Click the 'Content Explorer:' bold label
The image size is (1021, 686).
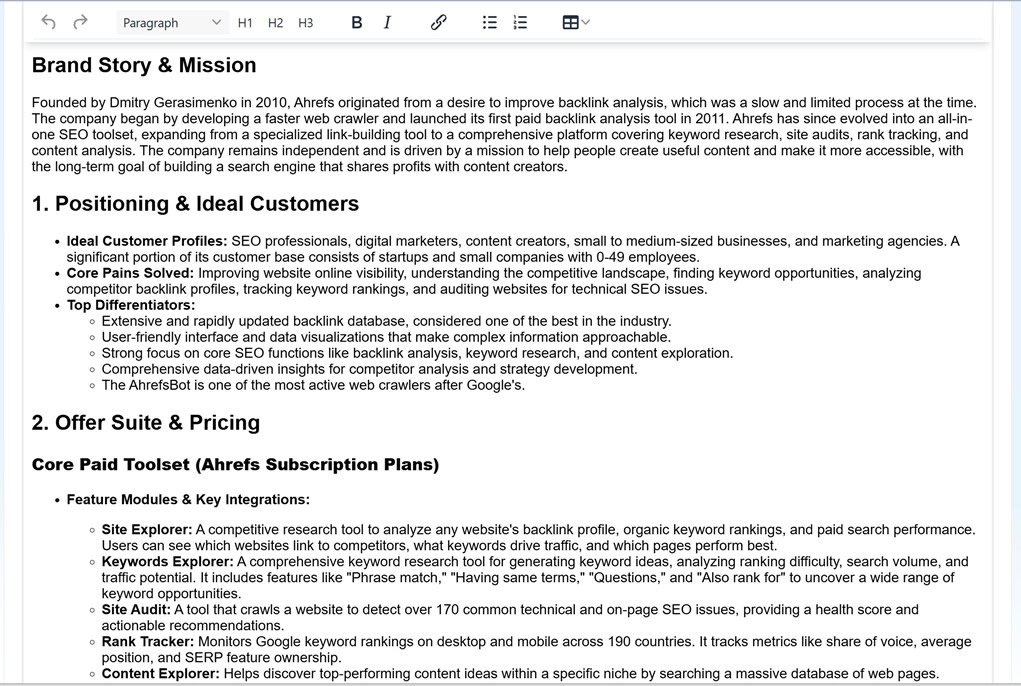pos(160,674)
